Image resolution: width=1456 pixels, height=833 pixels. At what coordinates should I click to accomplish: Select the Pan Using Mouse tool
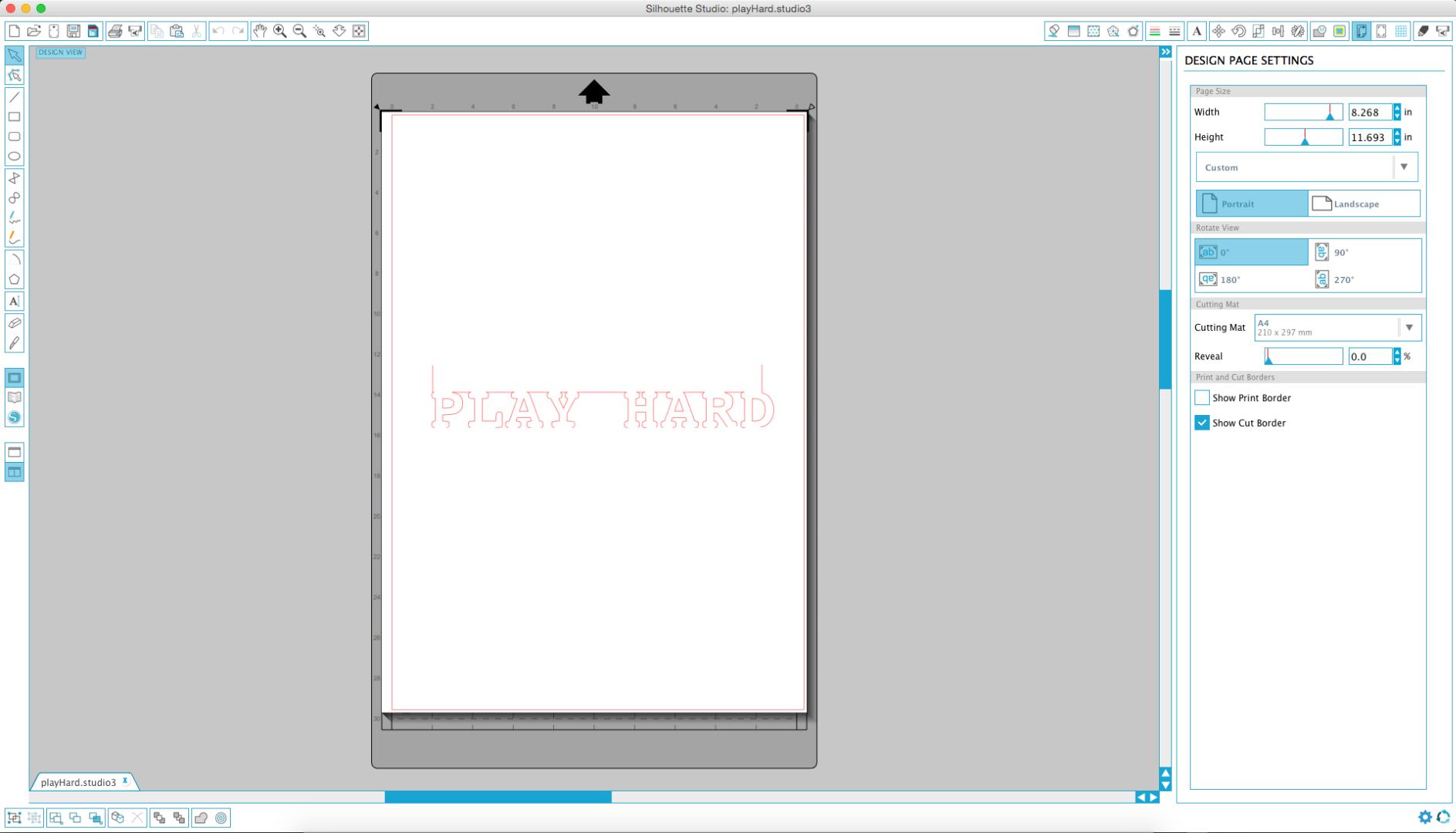click(x=259, y=31)
